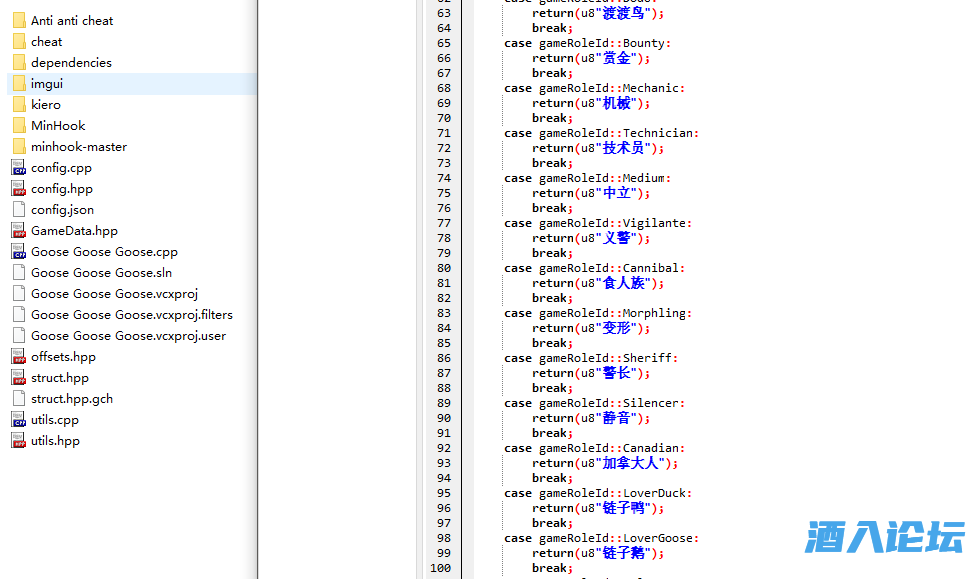Click the config.cpp file icon

coord(19,168)
